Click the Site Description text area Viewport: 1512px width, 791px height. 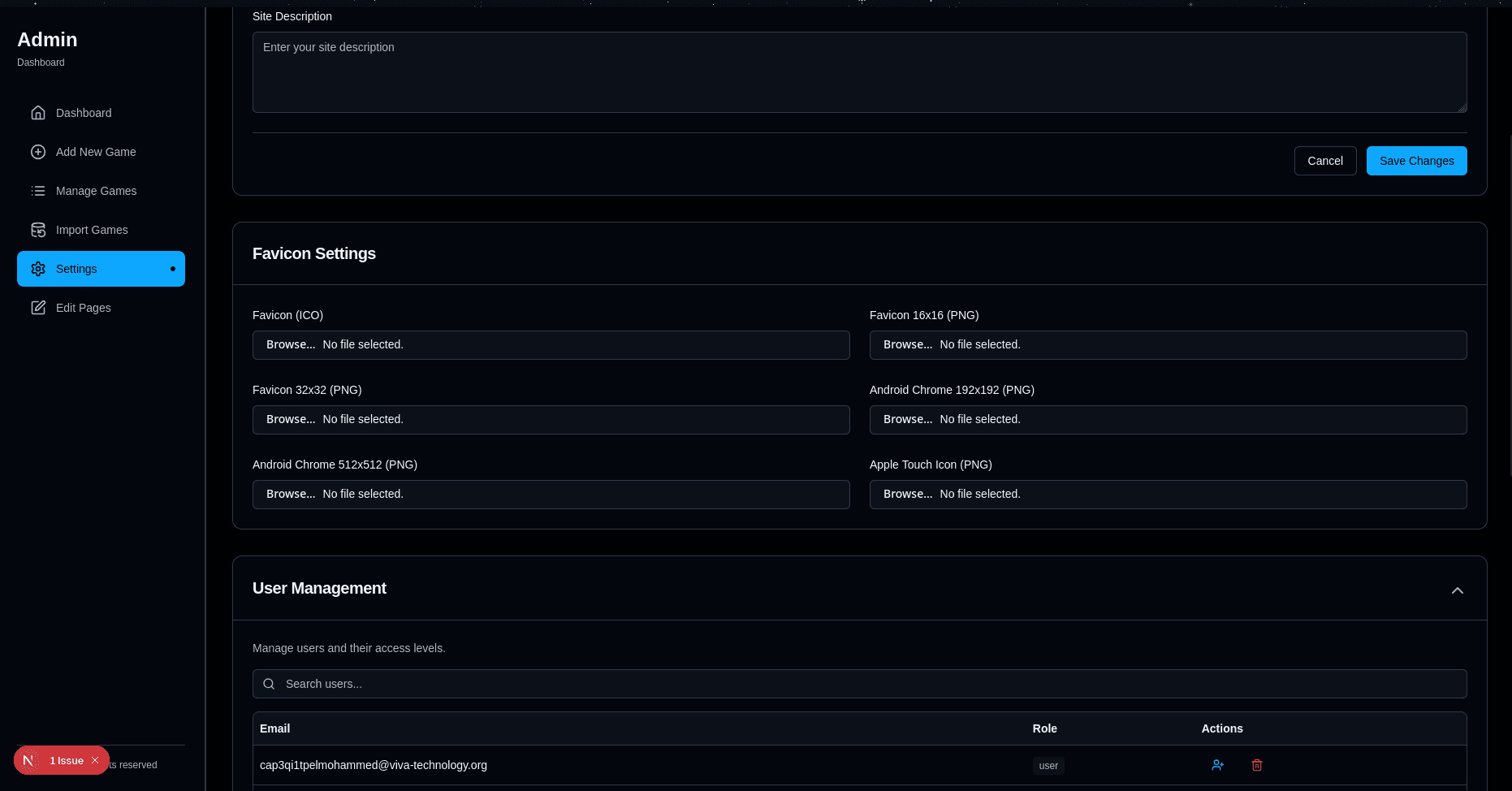click(x=859, y=72)
